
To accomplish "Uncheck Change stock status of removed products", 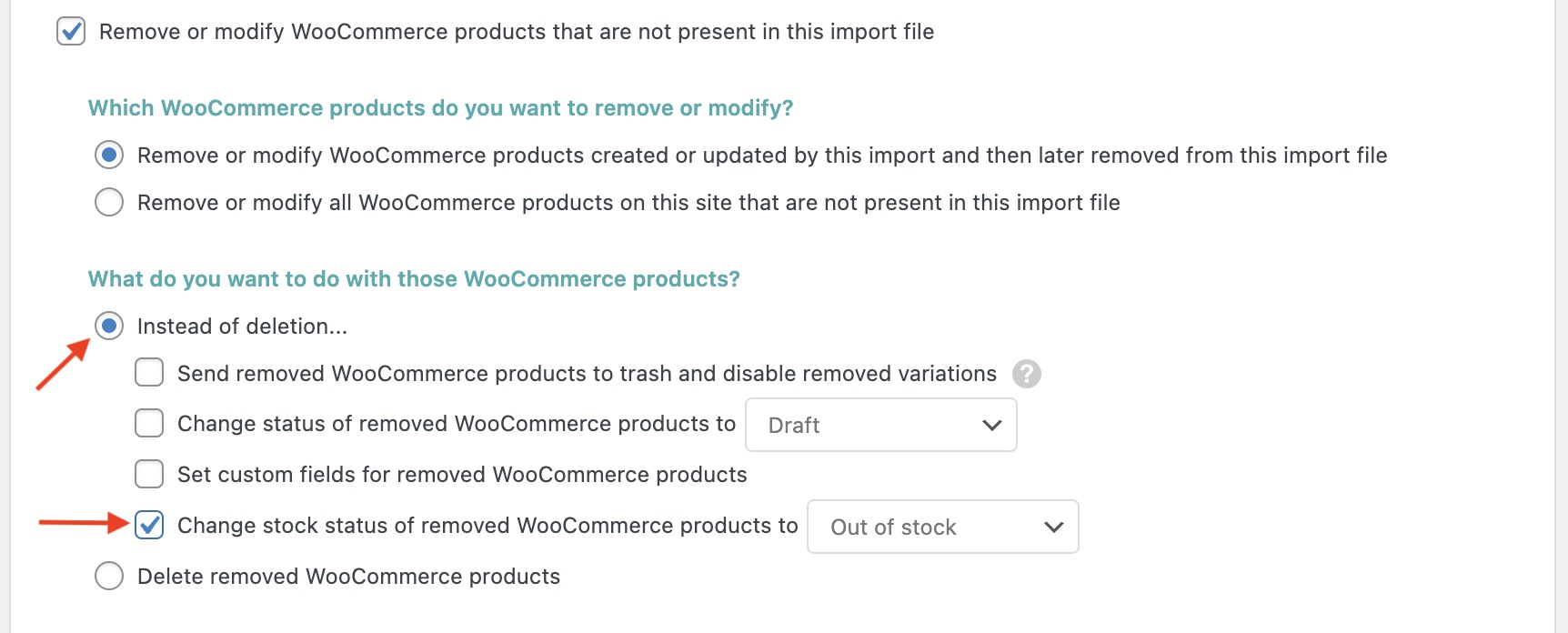I will coord(149,525).
